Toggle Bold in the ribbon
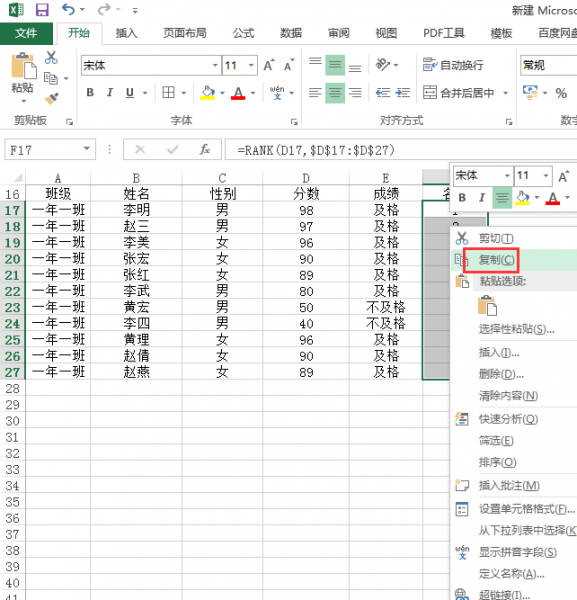Viewport: 577px width, 600px height. pyautogui.click(x=90, y=93)
